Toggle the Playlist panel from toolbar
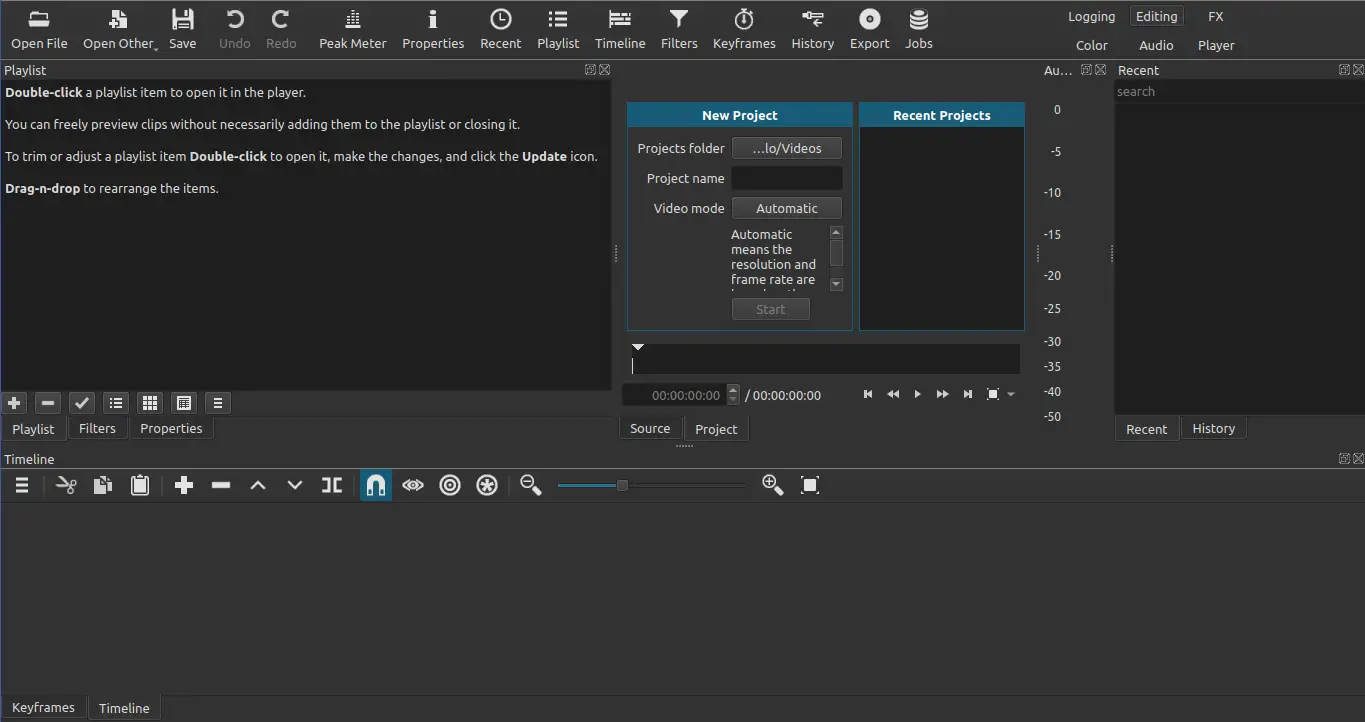 tap(558, 29)
